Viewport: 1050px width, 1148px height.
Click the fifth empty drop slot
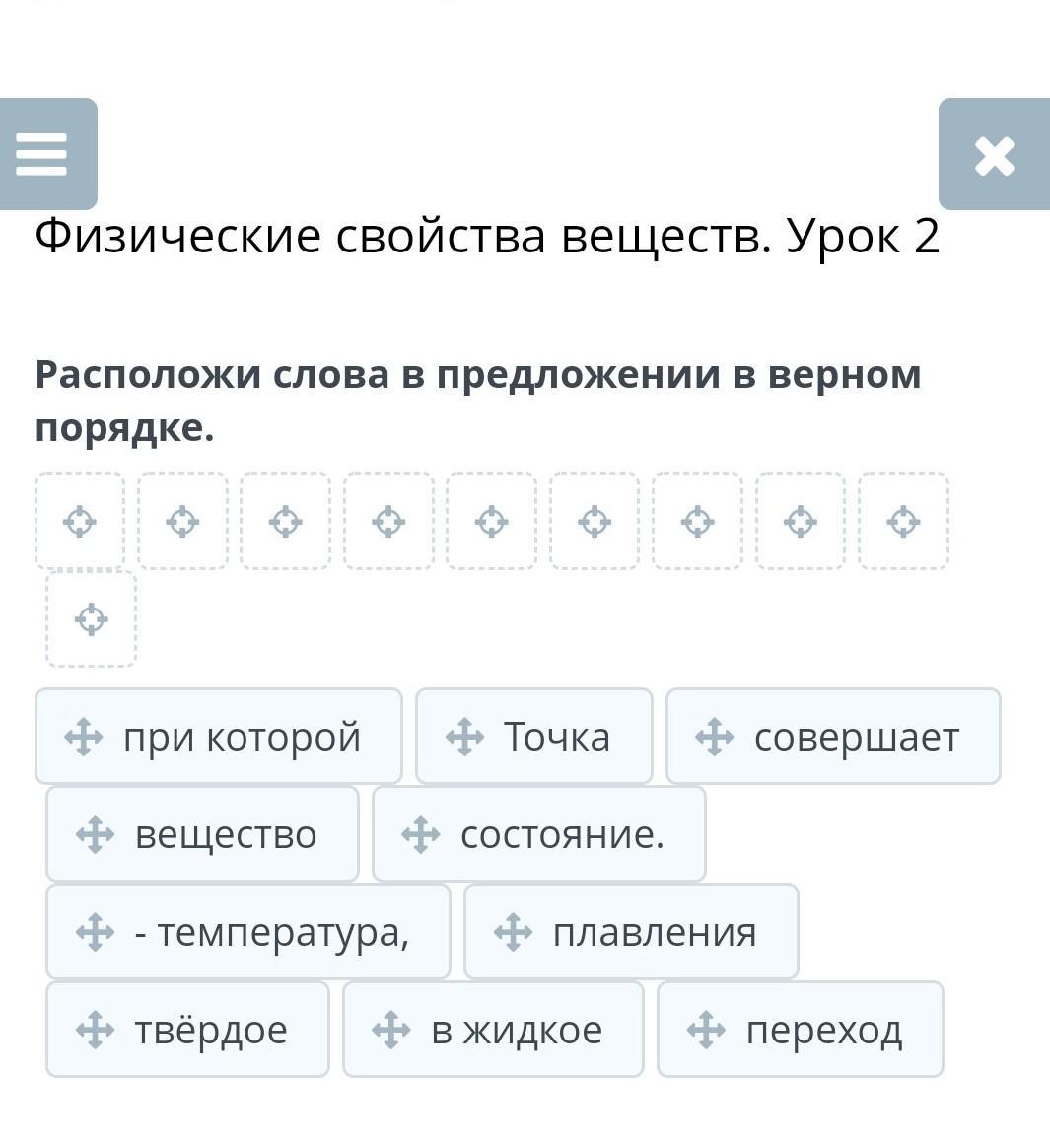491,521
